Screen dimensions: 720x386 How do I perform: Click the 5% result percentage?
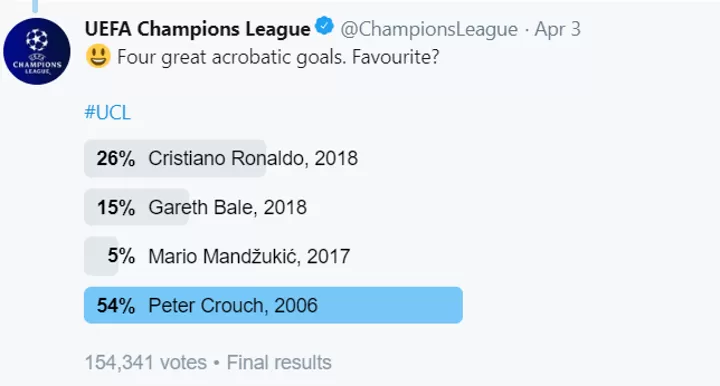click(121, 256)
